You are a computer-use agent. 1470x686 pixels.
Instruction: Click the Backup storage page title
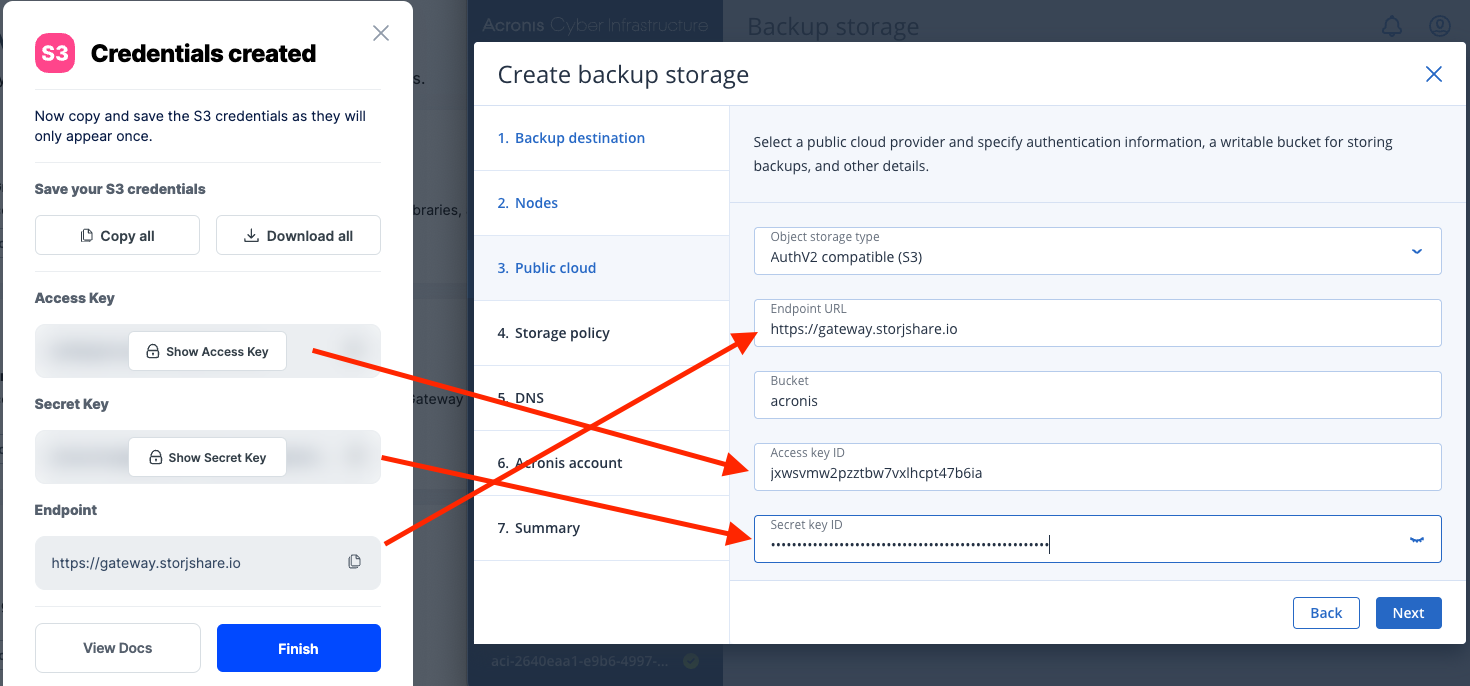(x=833, y=27)
